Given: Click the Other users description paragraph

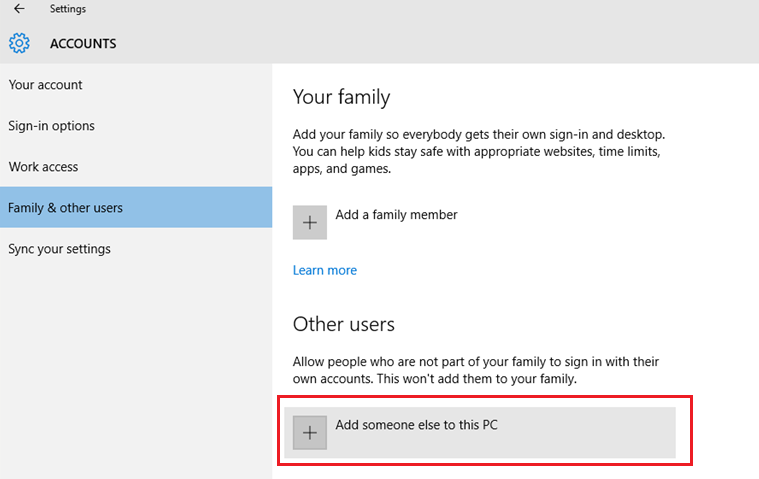Looking at the screenshot, I should tap(476, 370).
